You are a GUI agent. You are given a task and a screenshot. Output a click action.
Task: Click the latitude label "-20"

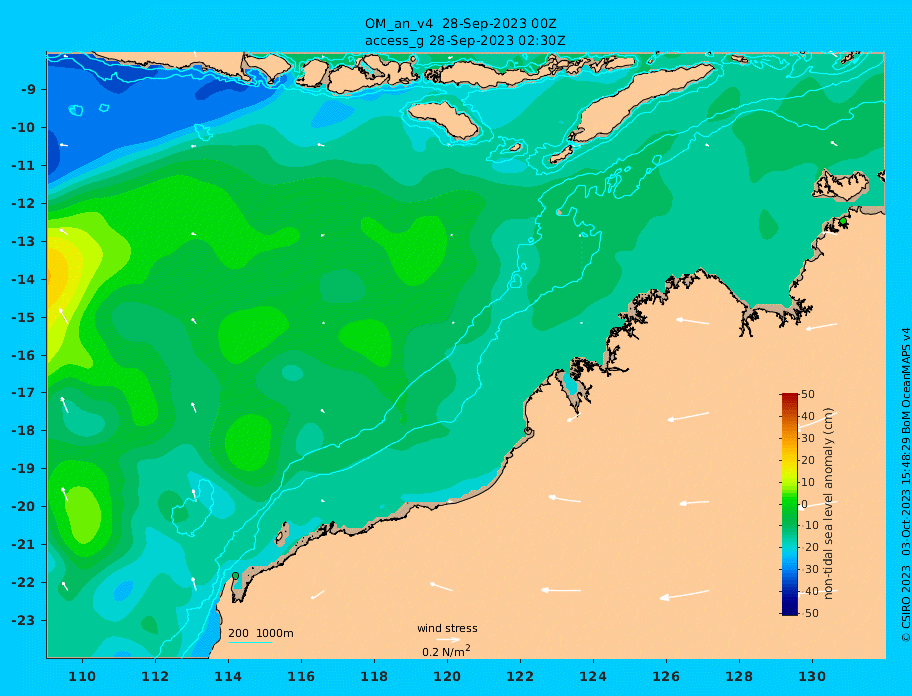click(24, 506)
